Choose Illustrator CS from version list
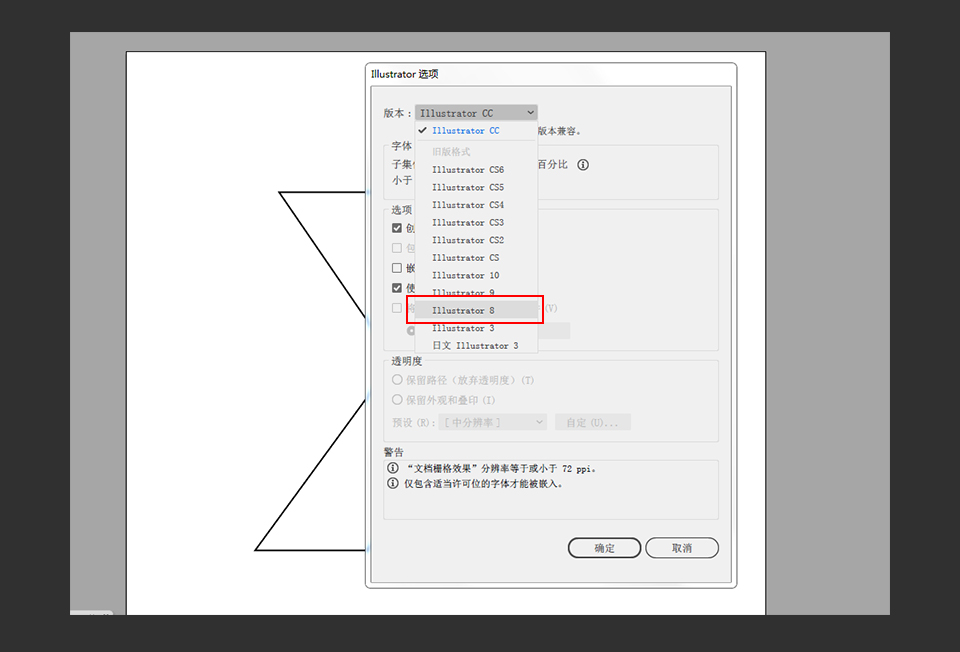Viewport: 960px width, 652px height. point(476,258)
